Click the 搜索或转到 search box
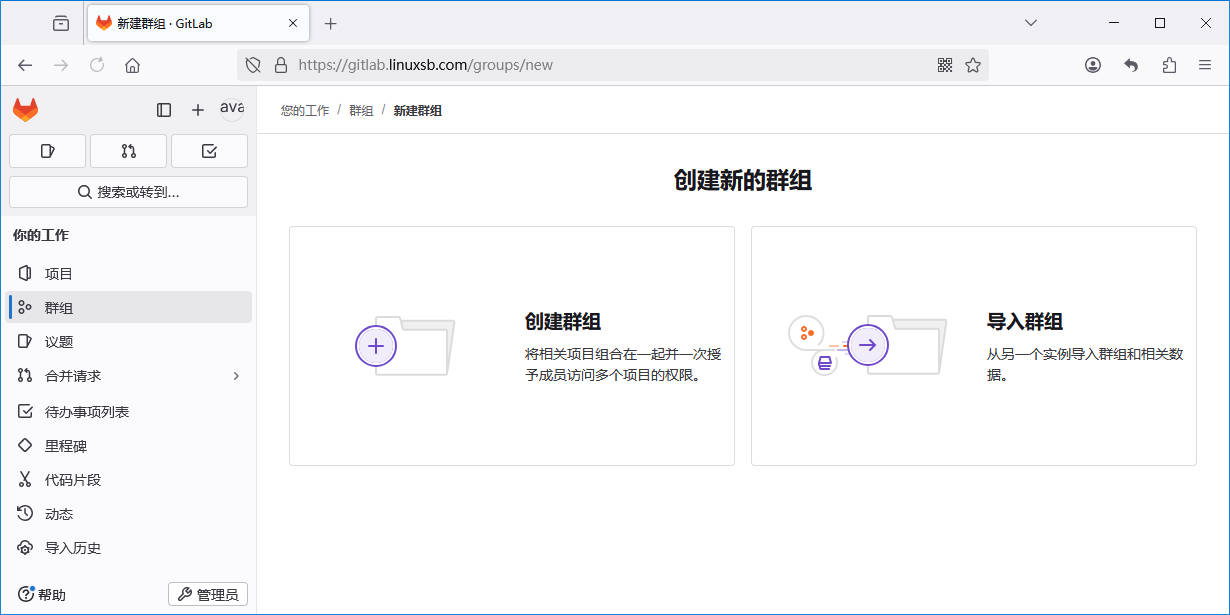The width and height of the screenshot is (1230, 615). click(128, 192)
